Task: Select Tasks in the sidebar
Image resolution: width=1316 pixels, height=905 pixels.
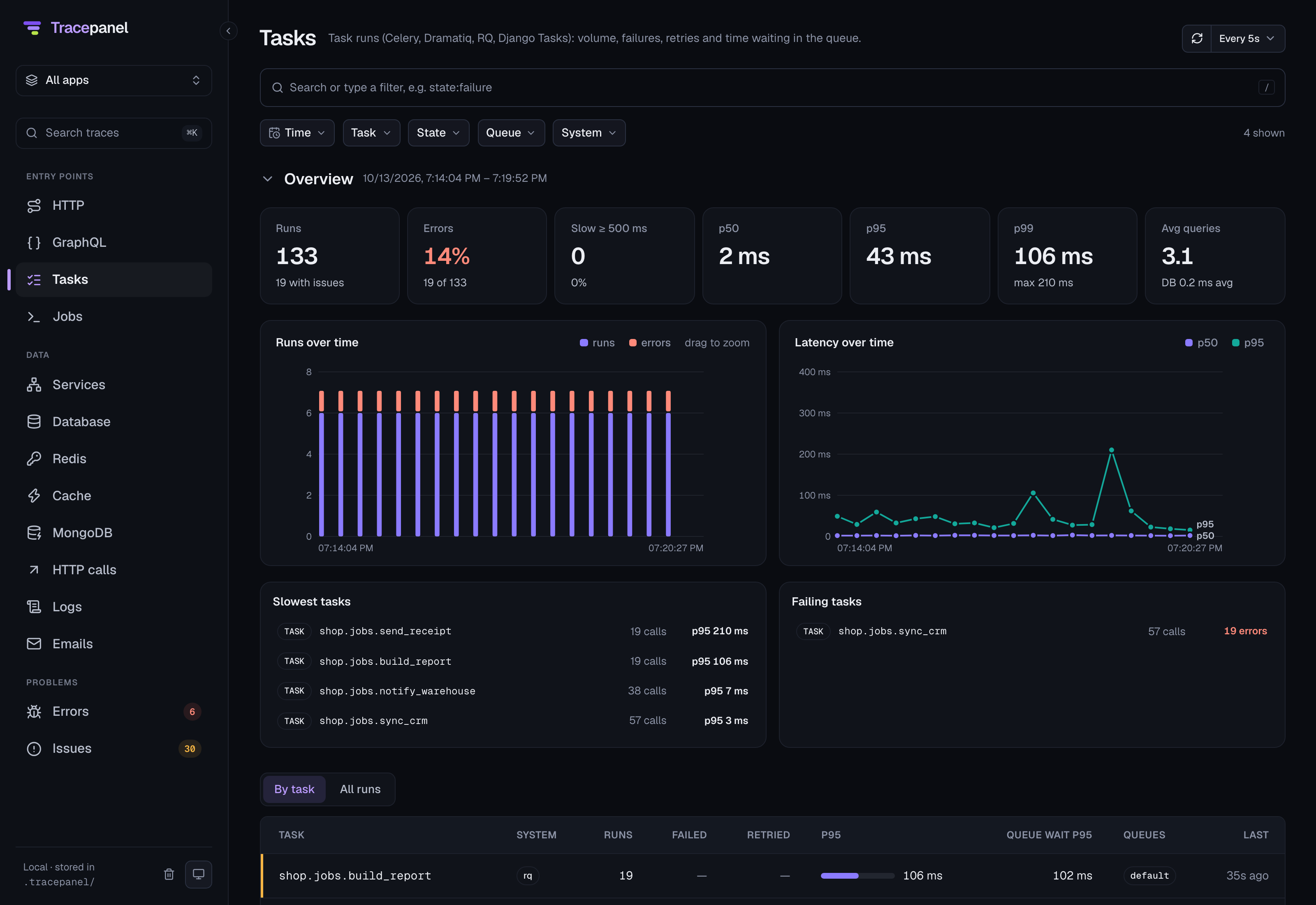Action: pos(114,280)
